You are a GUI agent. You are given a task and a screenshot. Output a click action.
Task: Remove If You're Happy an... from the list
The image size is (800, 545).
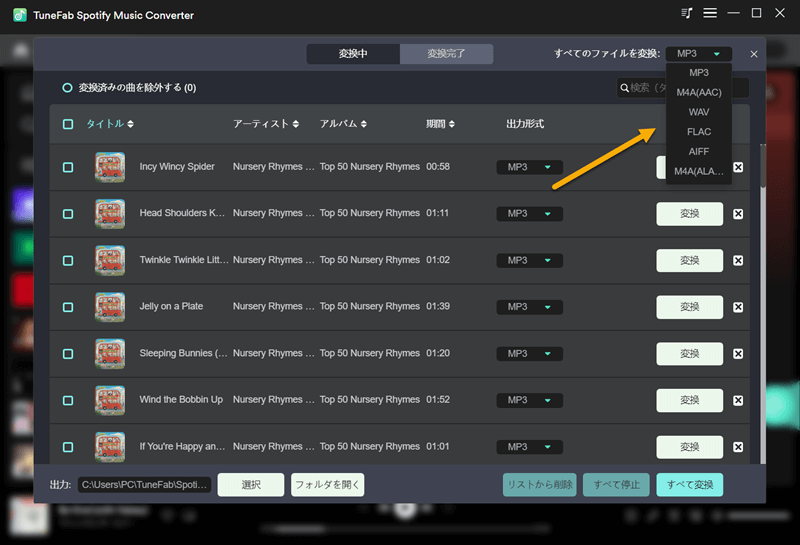click(738, 447)
